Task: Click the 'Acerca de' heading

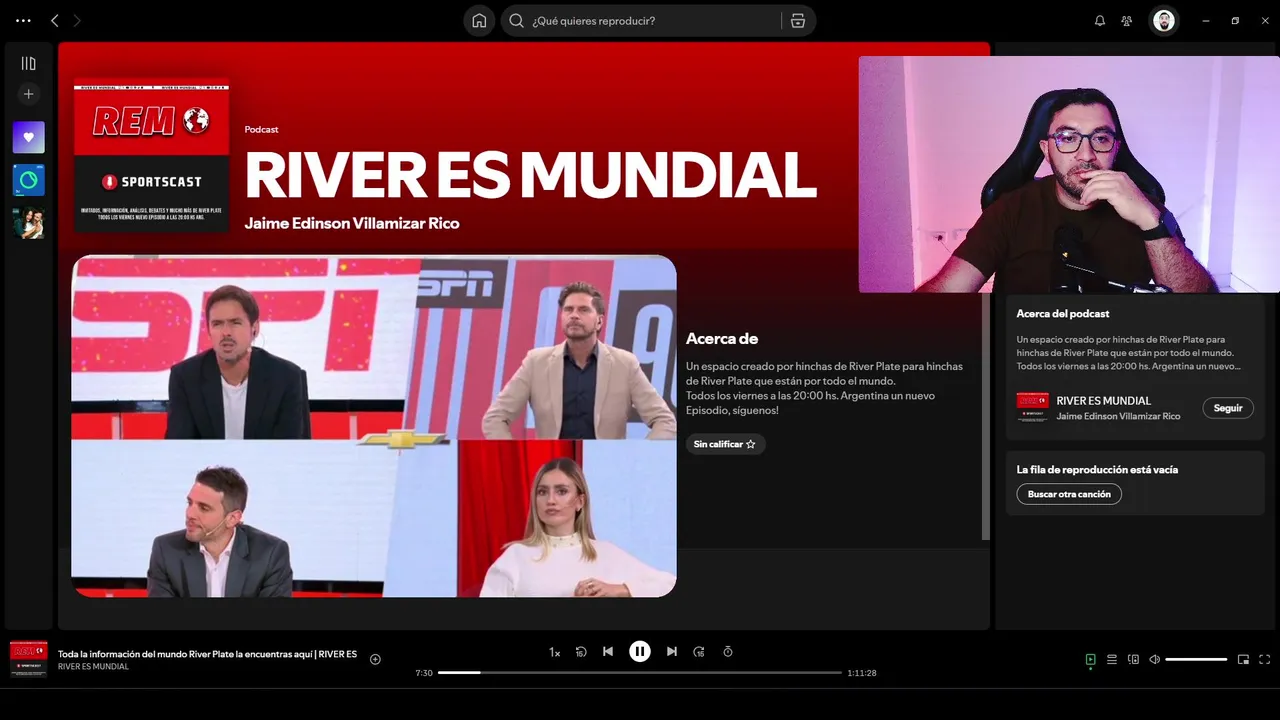Action: coord(722,339)
